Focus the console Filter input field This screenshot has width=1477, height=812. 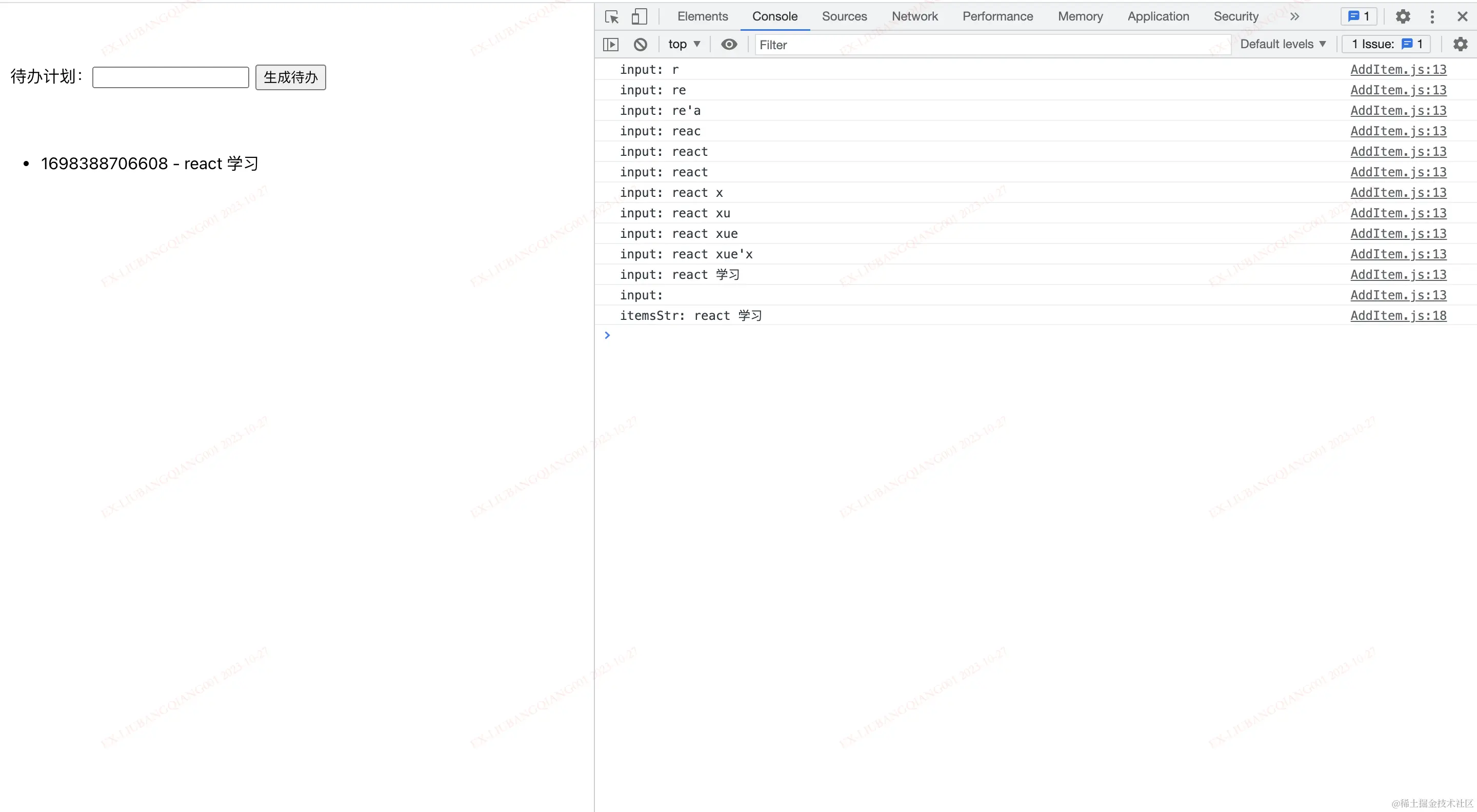[992, 45]
